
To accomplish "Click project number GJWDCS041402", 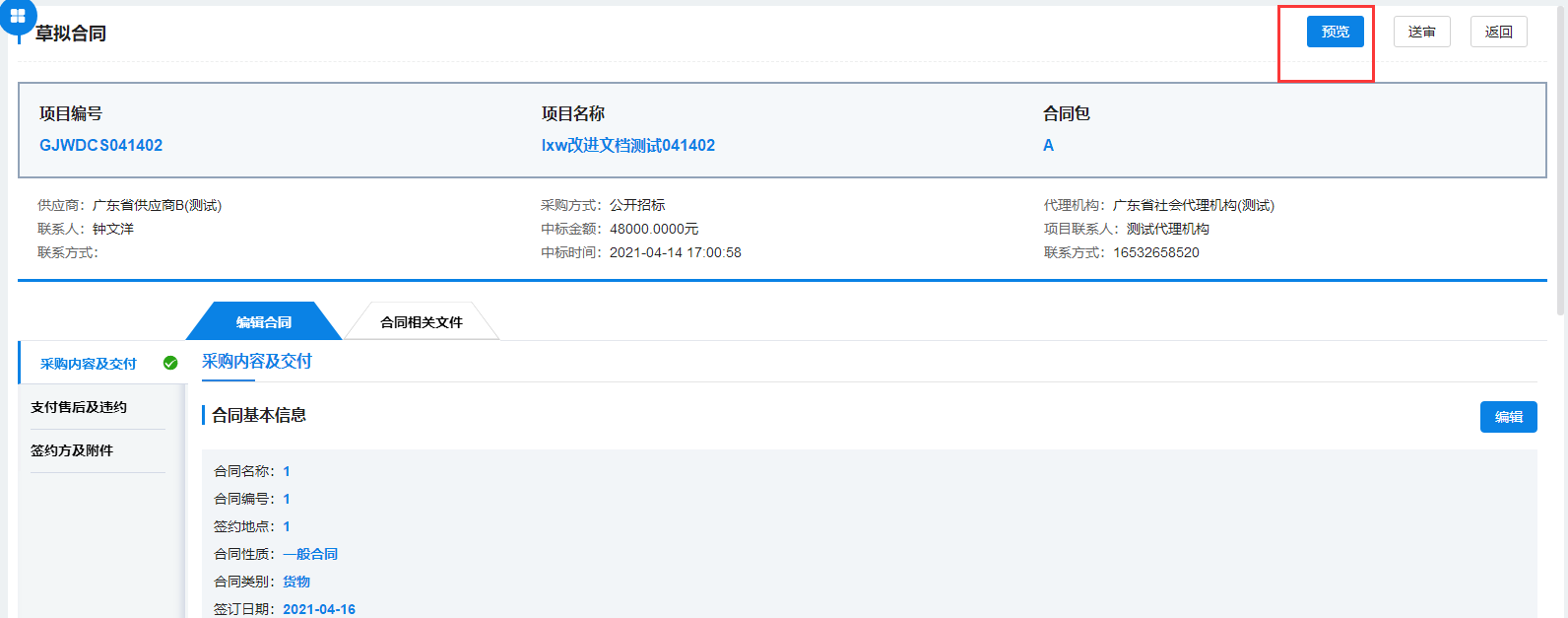I will (100, 145).
